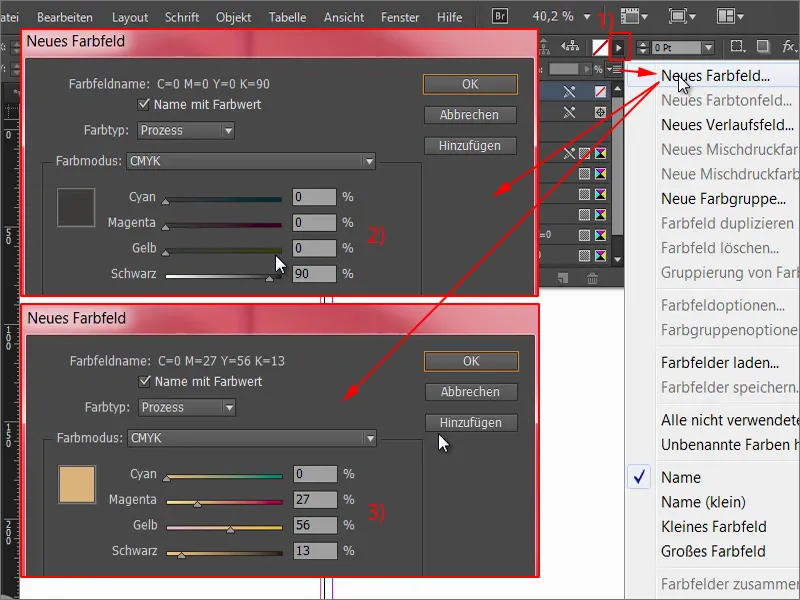
Task: Open the swatches panel flyout menu icon
Action: point(616,69)
